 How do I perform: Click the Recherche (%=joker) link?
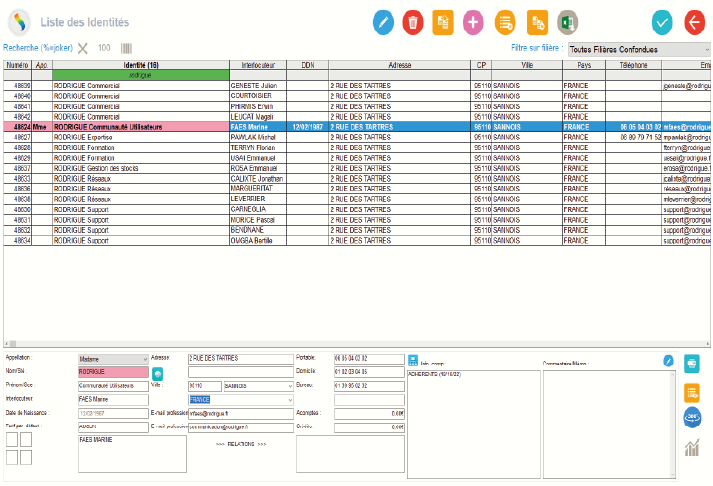coord(38,48)
